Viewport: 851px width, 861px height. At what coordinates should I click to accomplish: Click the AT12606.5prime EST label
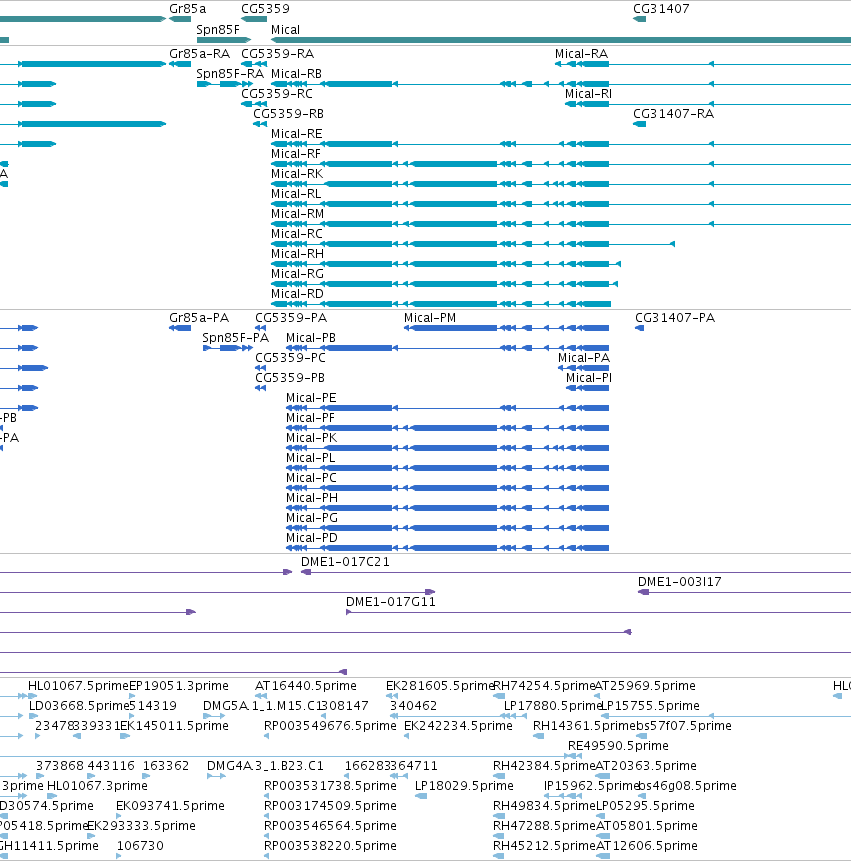tap(647, 846)
